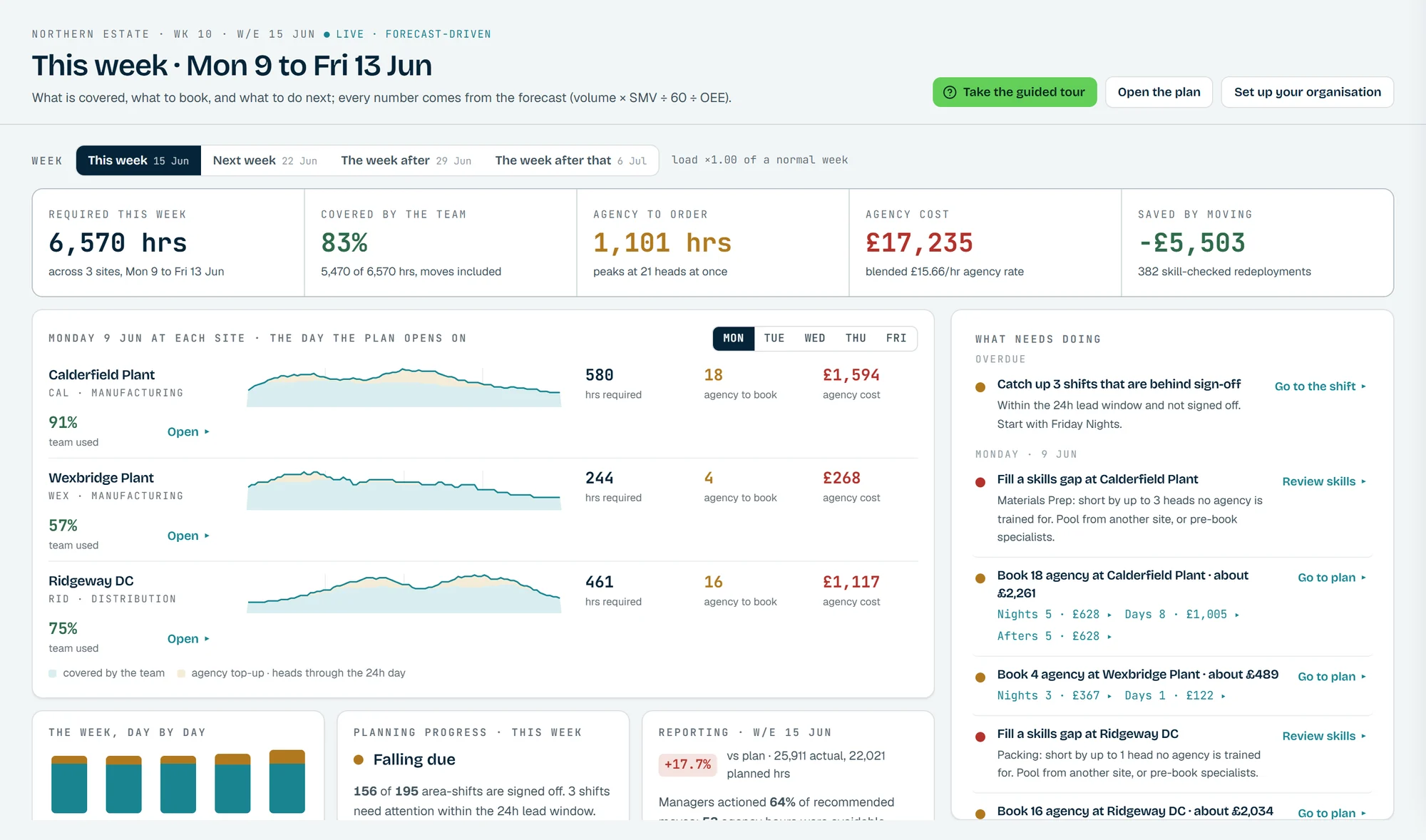Screen dimensions: 1426x840
Task: Click the 6,570 hrs required value
Action: point(118,243)
